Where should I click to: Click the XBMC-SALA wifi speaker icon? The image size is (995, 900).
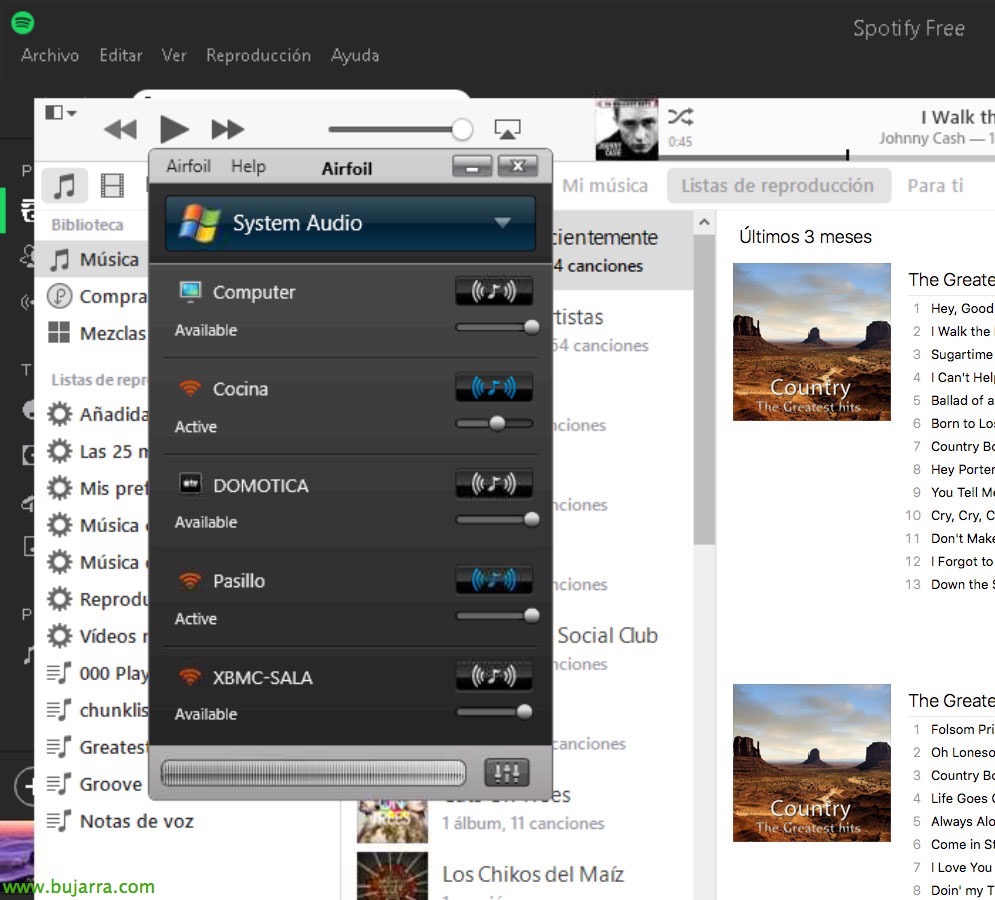[x=190, y=677]
